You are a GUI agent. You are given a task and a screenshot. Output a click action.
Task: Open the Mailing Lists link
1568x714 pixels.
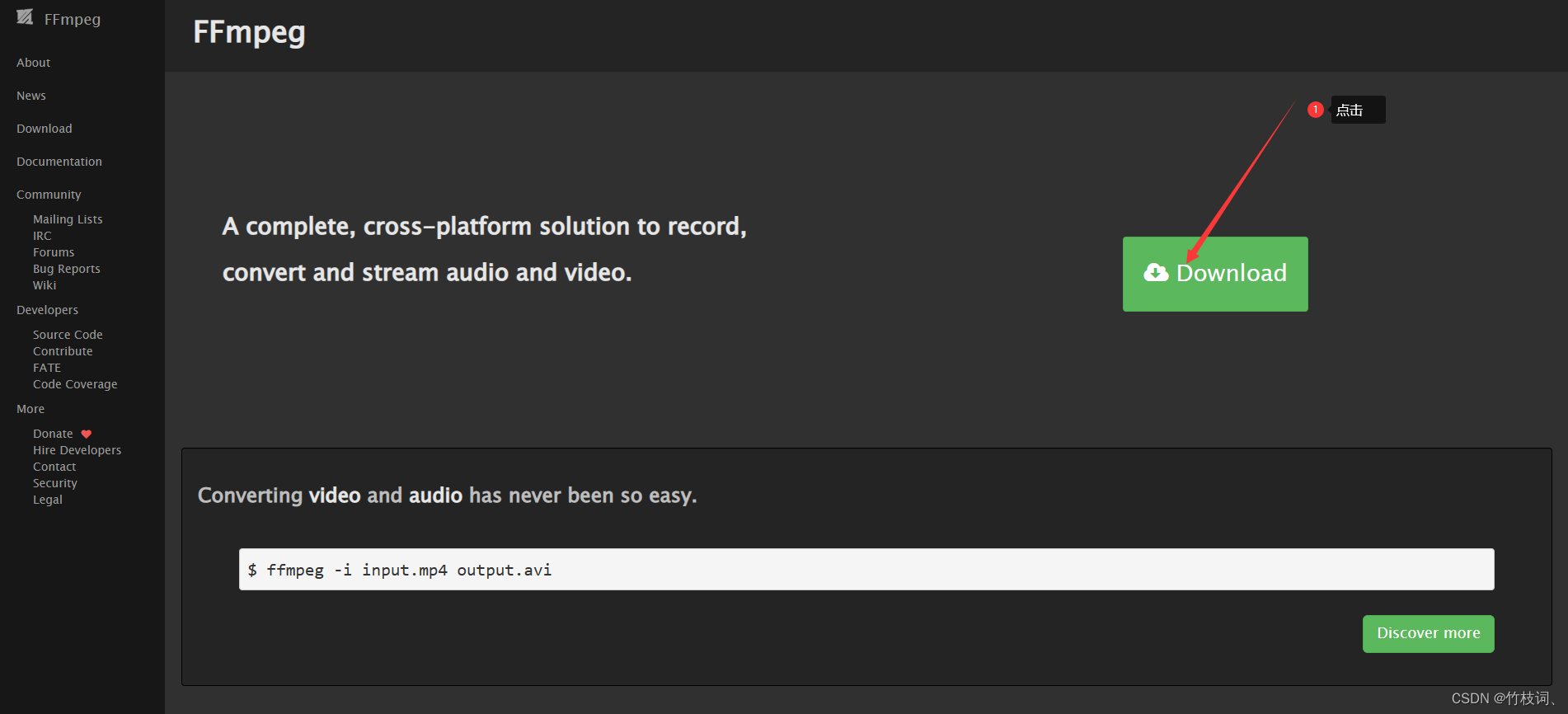(68, 219)
